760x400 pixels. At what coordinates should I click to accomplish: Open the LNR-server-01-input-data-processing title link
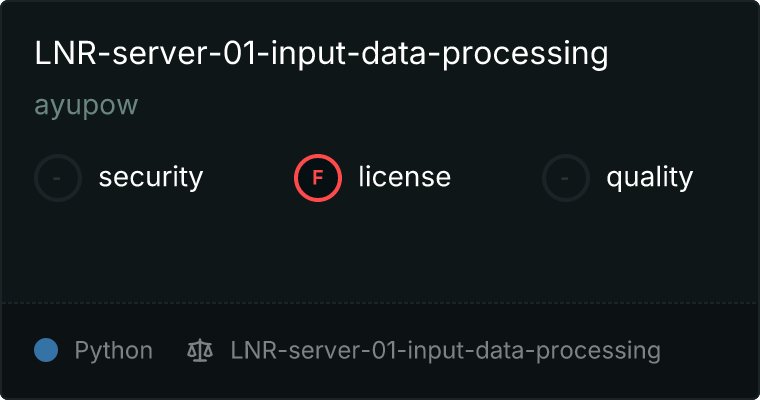coord(321,54)
